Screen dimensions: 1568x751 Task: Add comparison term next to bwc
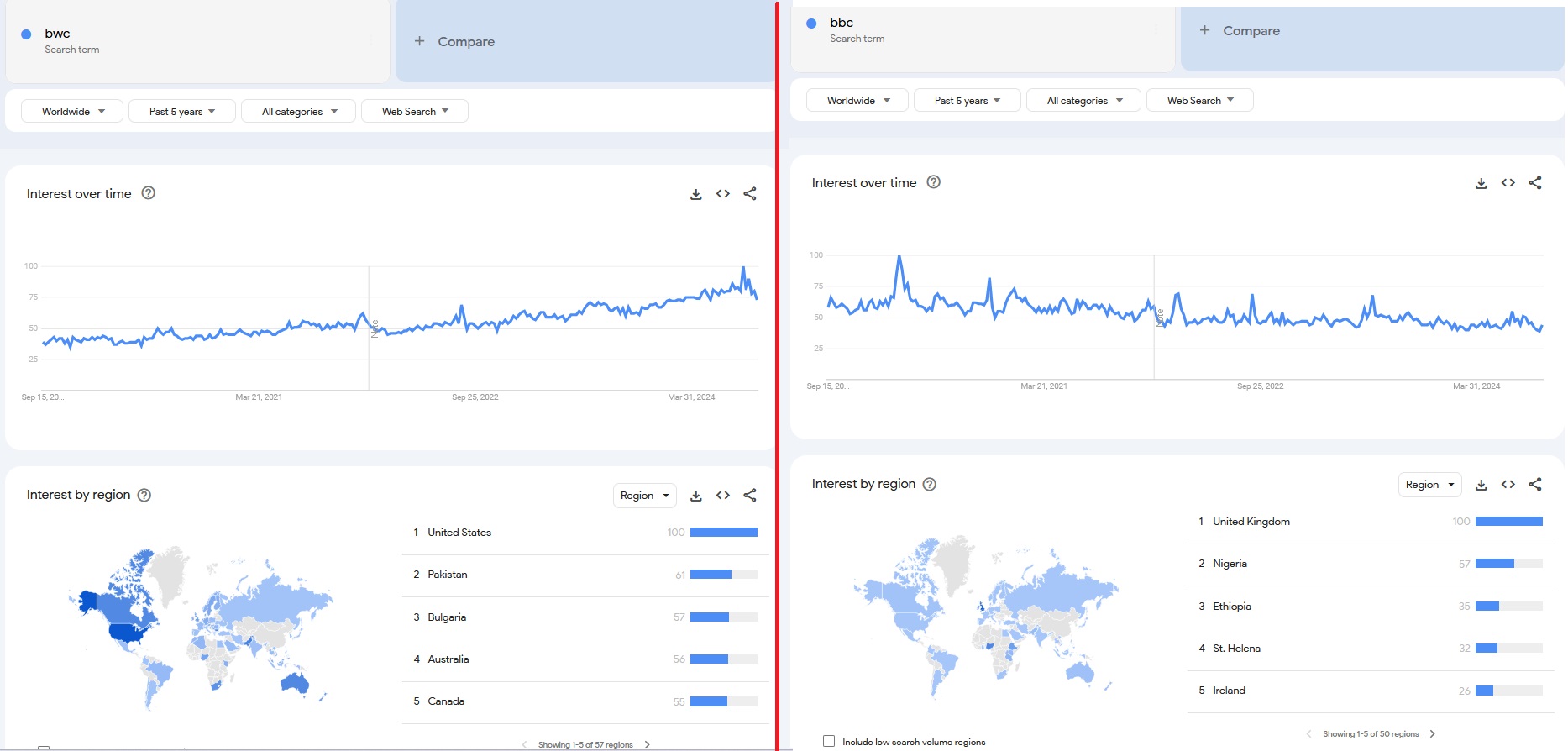585,41
